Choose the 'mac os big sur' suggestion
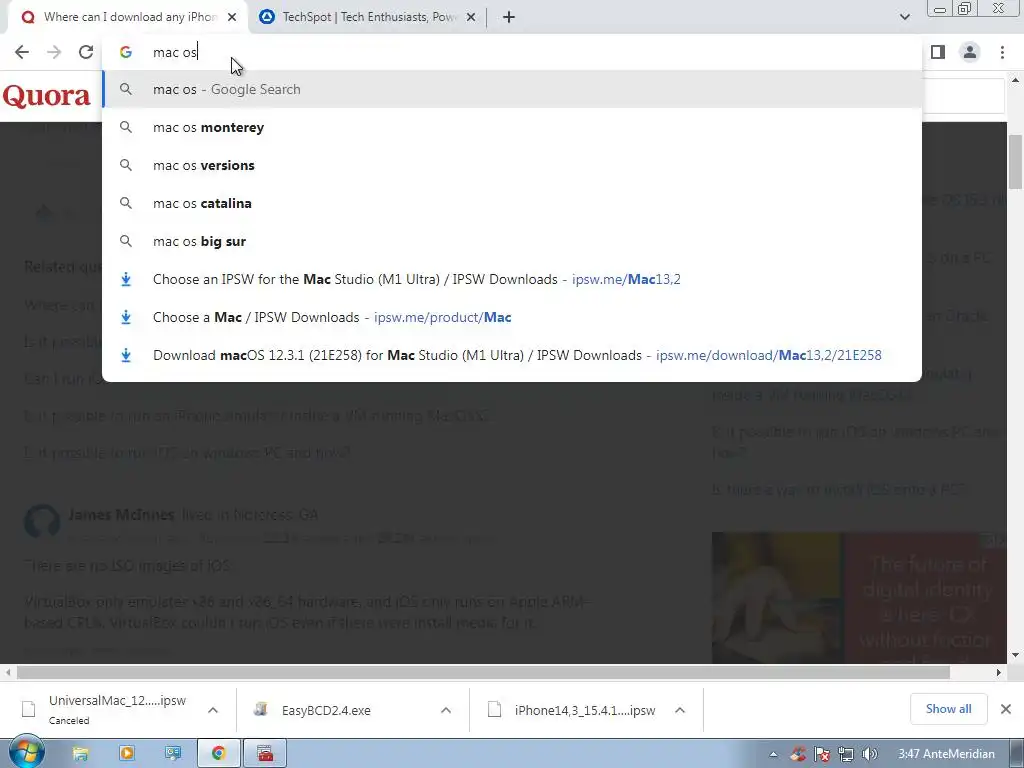This screenshot has width=1024, height=768. coord(512,241)
